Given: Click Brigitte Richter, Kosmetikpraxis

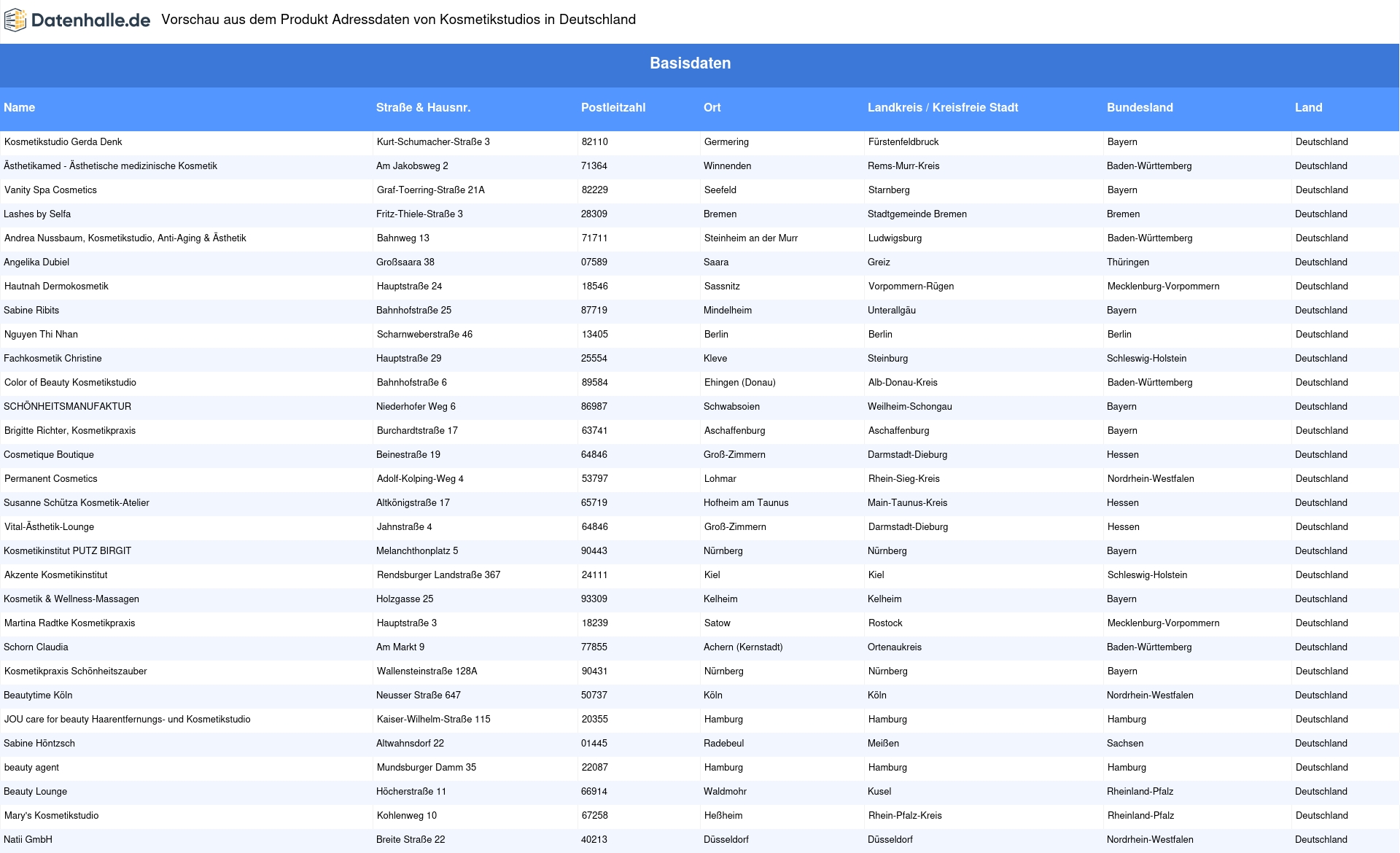Looking at the screenshot, I should coord(70,431).
